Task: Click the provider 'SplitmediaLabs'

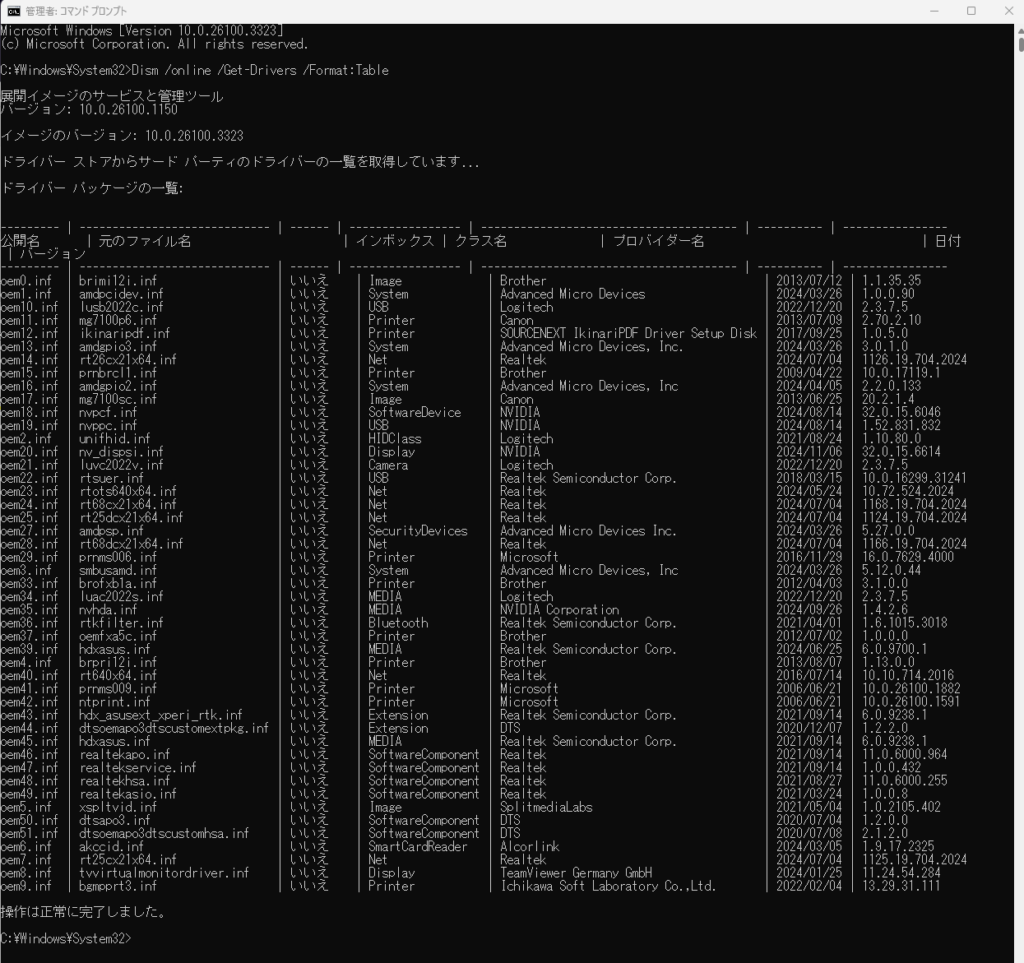Action: [546, 807]
